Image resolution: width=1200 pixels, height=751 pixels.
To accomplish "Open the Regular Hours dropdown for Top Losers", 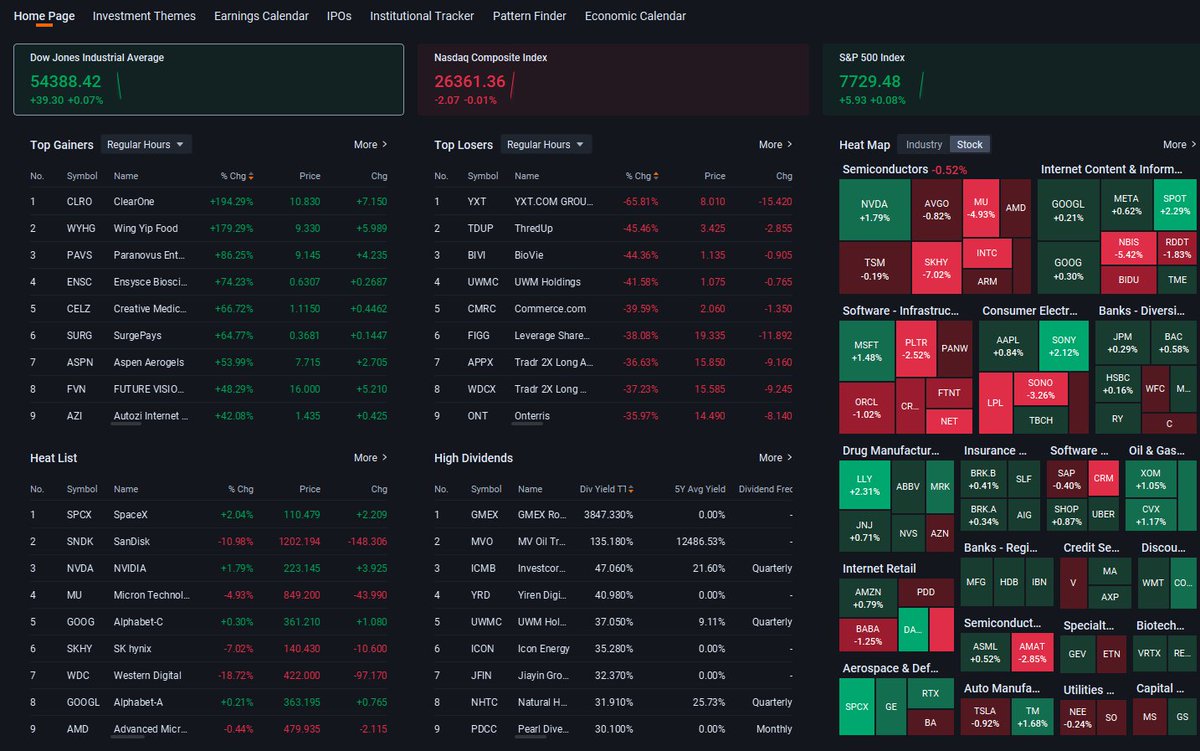I will (x=546, y=144).
